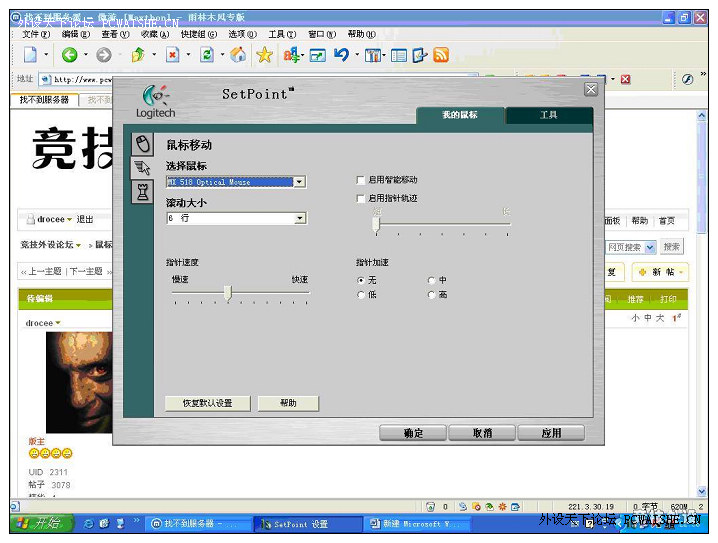The height and width of the screenshot is (543, 718).
Task: Click the browser back arrow button
Action: coord(70,55)
